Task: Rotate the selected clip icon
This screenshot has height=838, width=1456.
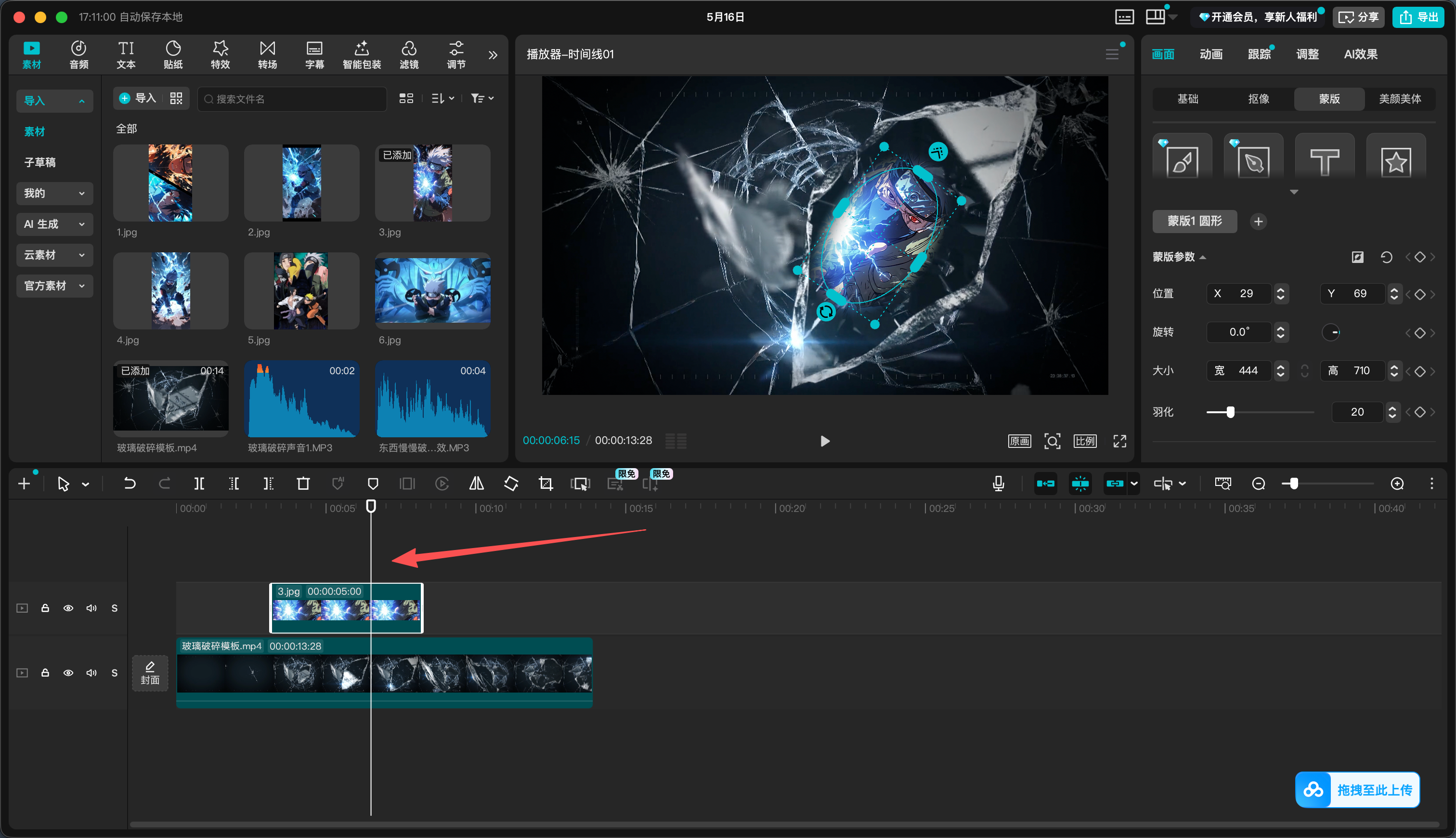Action: pos(511,484)
